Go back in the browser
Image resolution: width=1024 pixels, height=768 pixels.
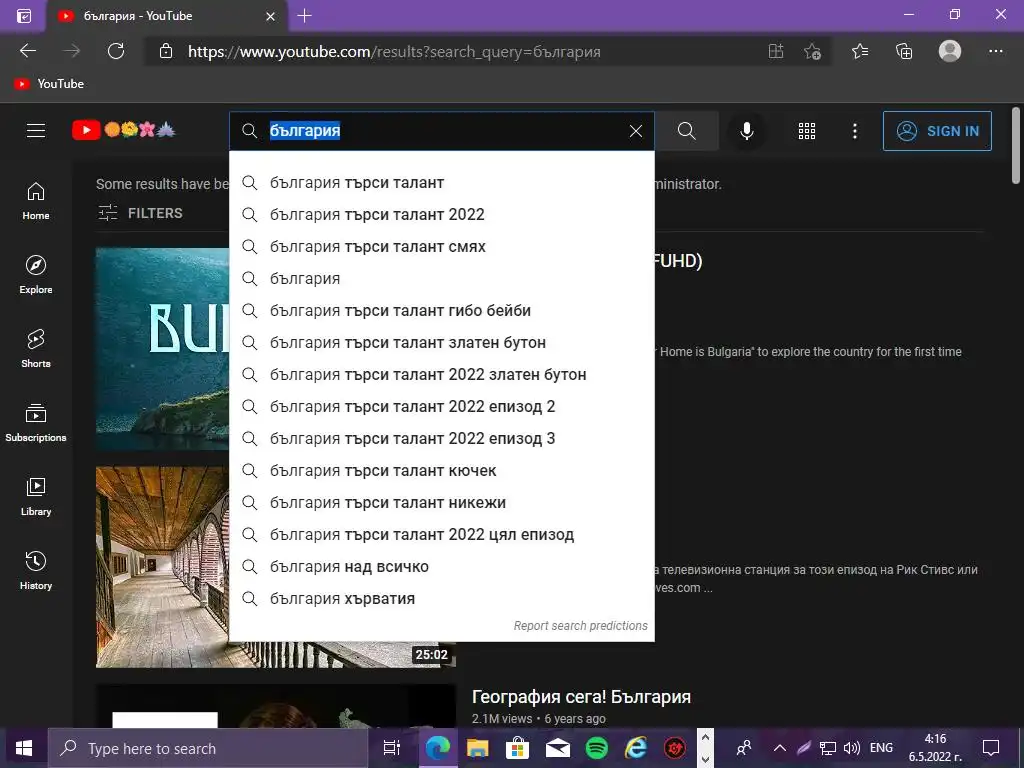28,51
